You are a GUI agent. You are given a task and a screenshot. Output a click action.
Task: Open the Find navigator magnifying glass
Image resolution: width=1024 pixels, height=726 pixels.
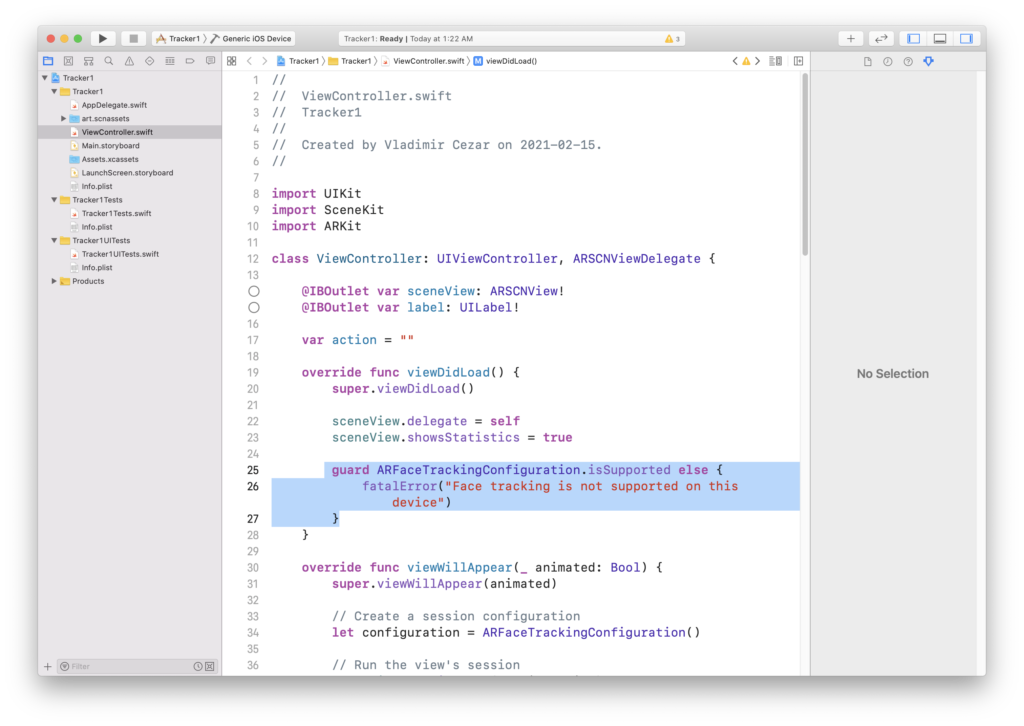point(108,61)
